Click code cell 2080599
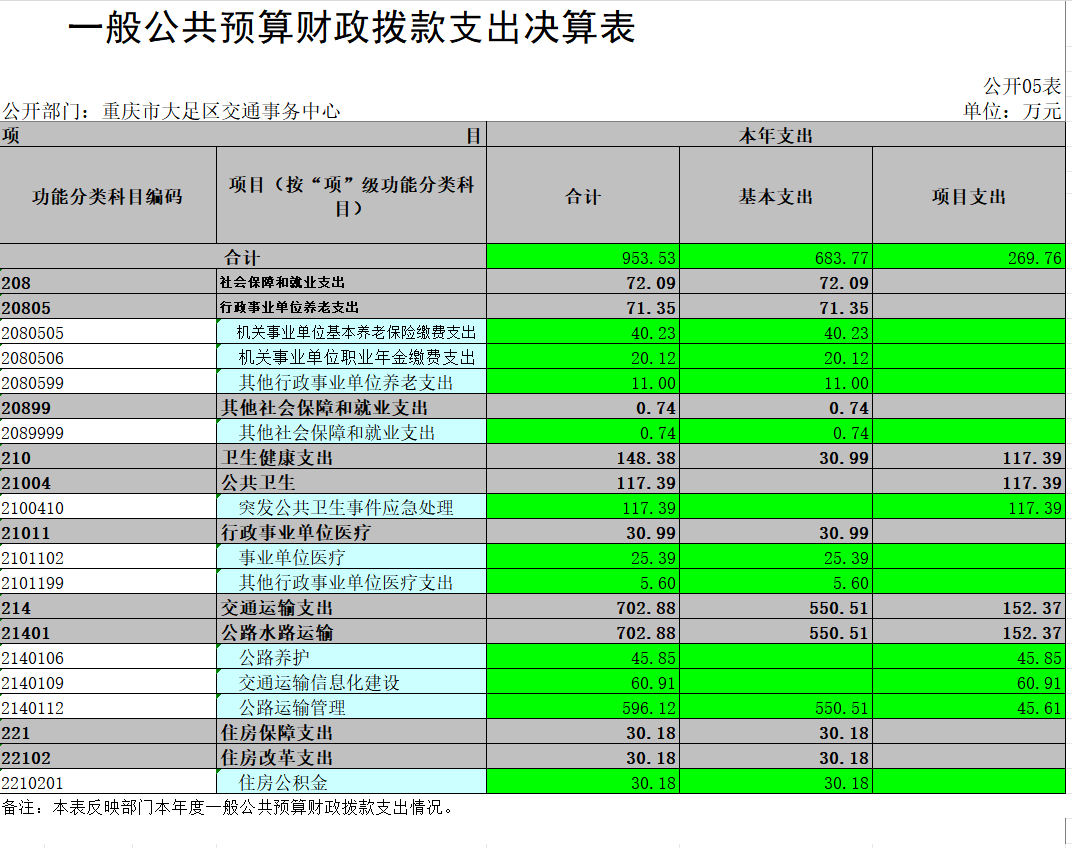 [x=108, y=383]
